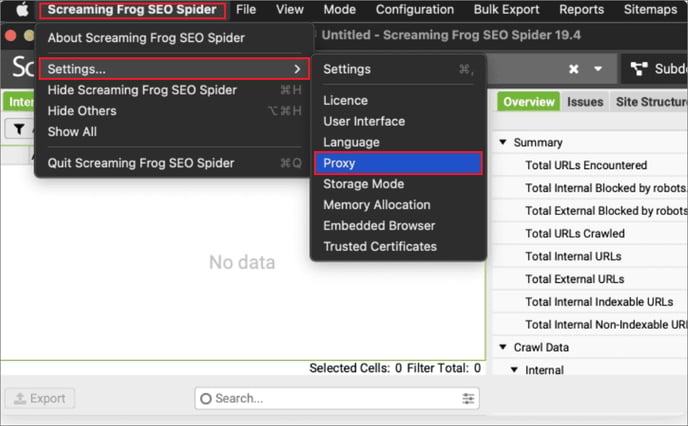This screenshot has width=688, height=426.
Task: Select Memory Allocation menu entry
Action: pos(376,205)
